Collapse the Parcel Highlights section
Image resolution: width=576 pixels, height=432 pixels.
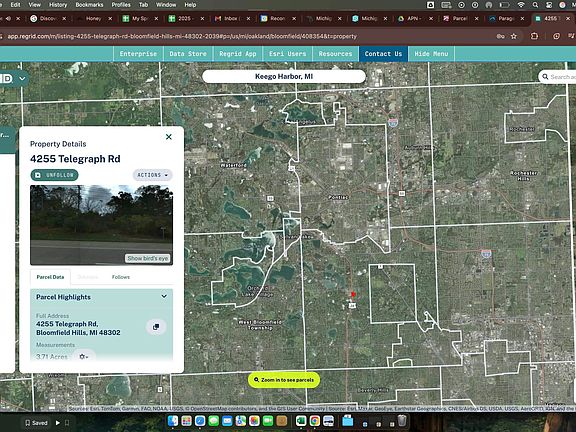pyautogui.click(x=164, y=296)
